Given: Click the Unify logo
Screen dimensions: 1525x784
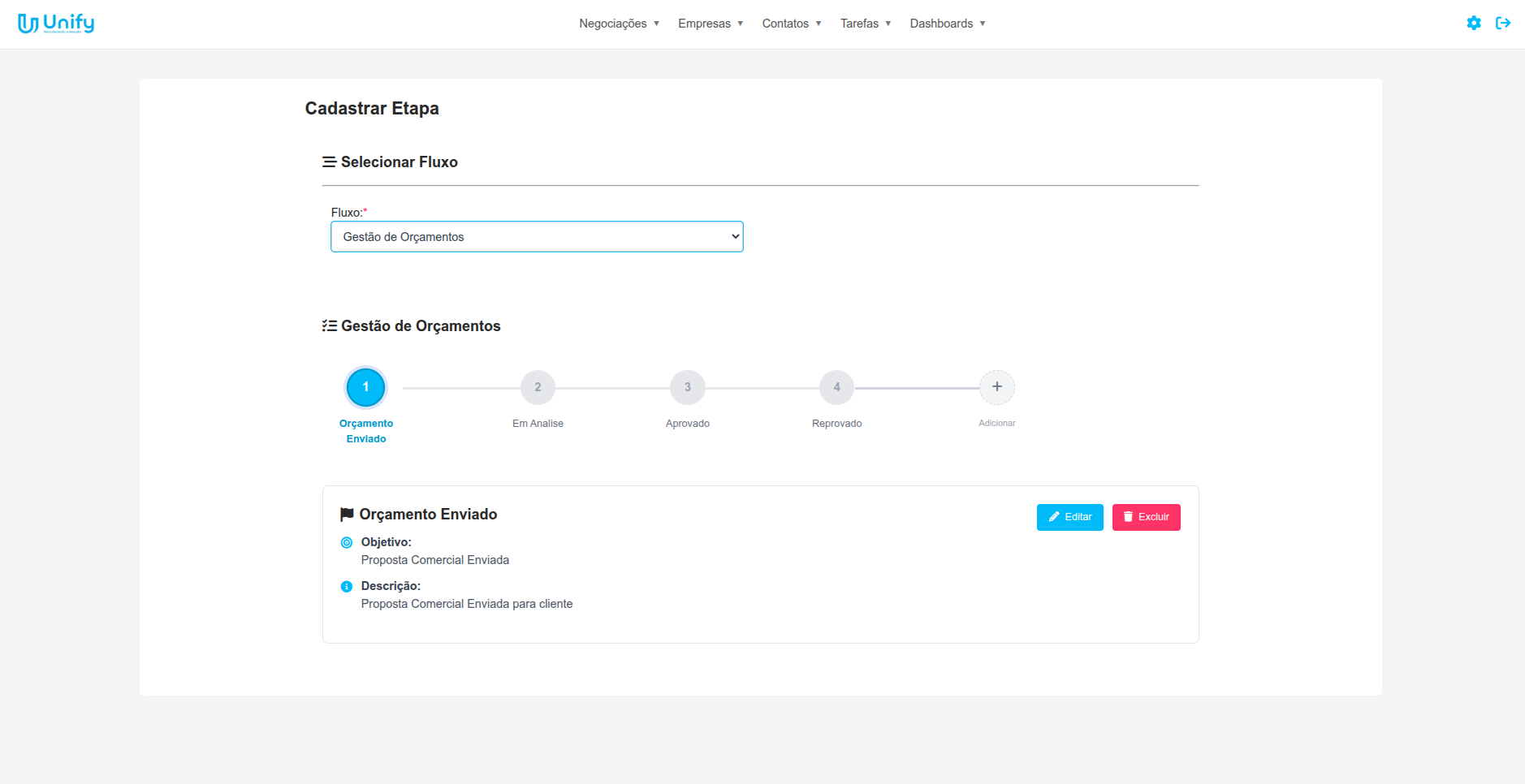Looking at the screenshot, I should coord(56,24).
